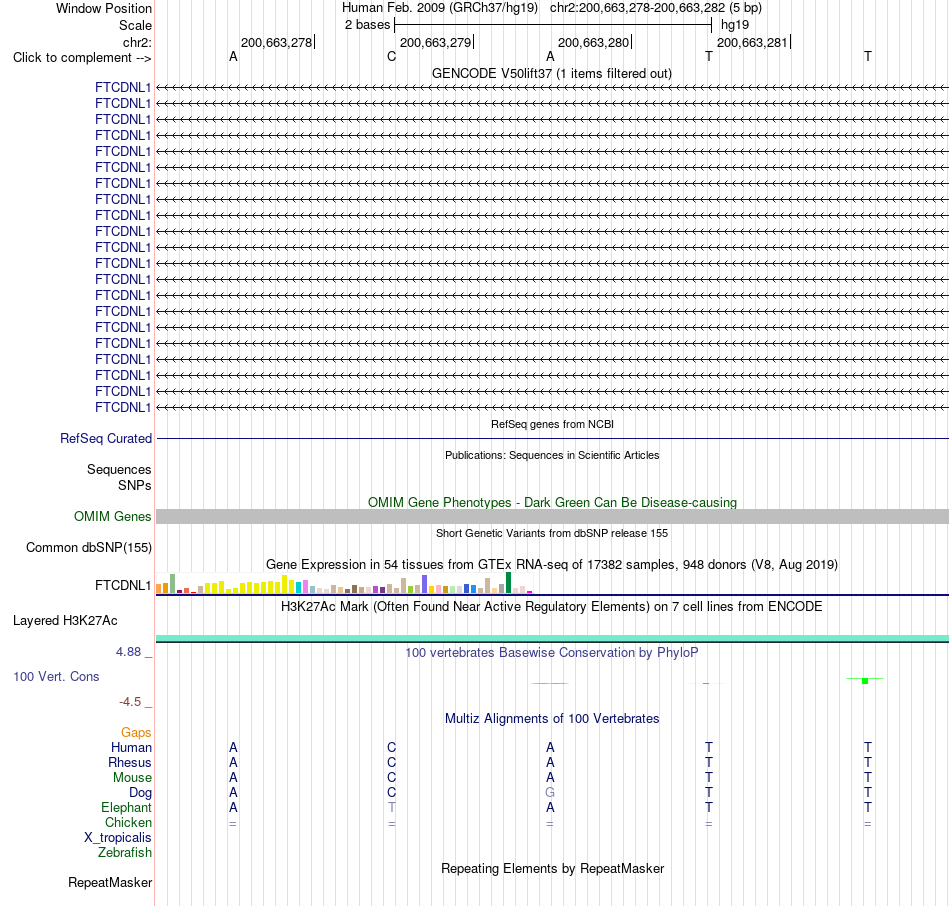Click the 'Common dbSNP(155)' track label
The width and height of the screenshot is (950, 906).
pos(89,547)
